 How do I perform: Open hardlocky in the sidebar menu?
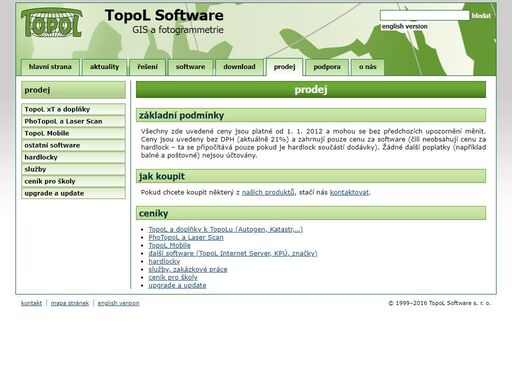coord(73,157)
